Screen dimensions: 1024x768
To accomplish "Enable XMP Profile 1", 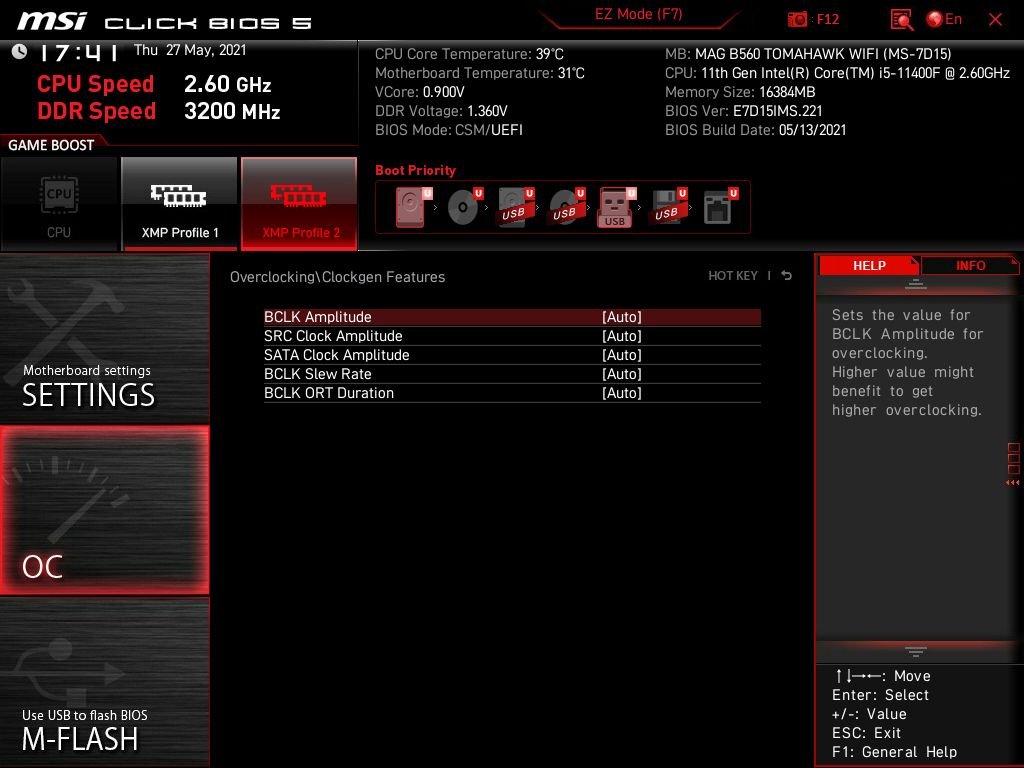I will click(x=180, y=204).
